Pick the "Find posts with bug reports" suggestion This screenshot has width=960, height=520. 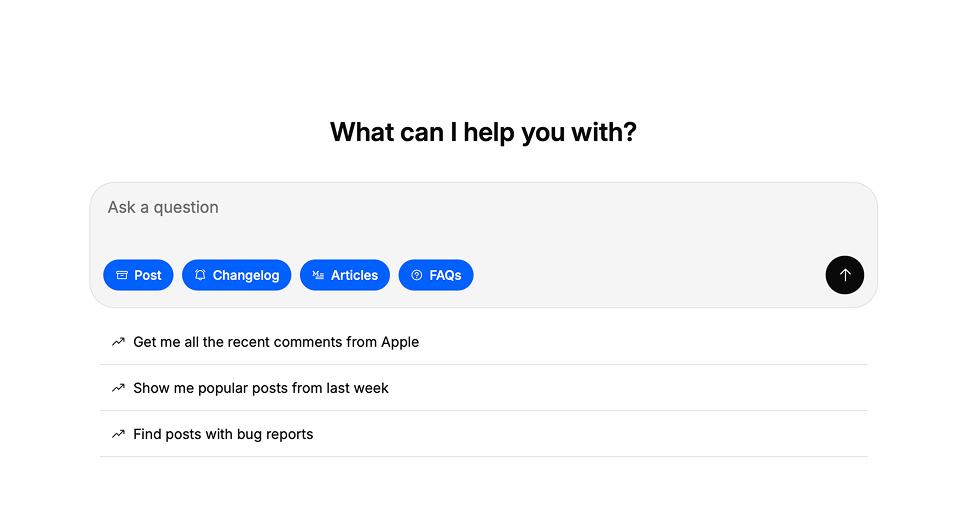tap(223, 434)
